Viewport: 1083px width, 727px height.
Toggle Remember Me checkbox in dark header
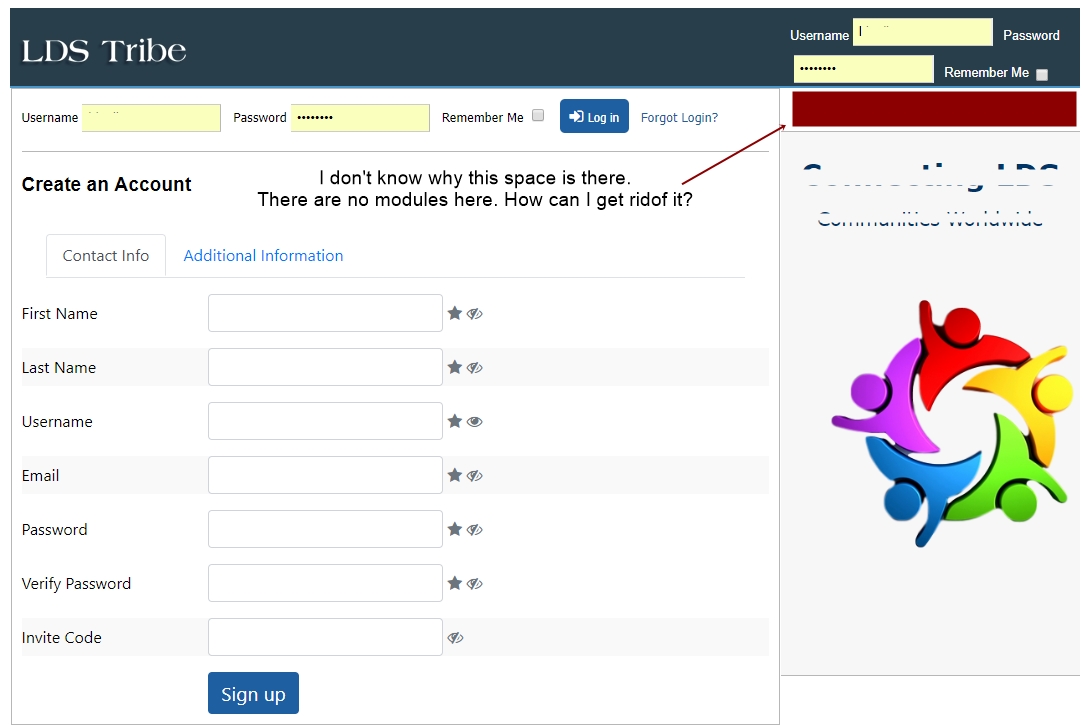point(1042,75)
